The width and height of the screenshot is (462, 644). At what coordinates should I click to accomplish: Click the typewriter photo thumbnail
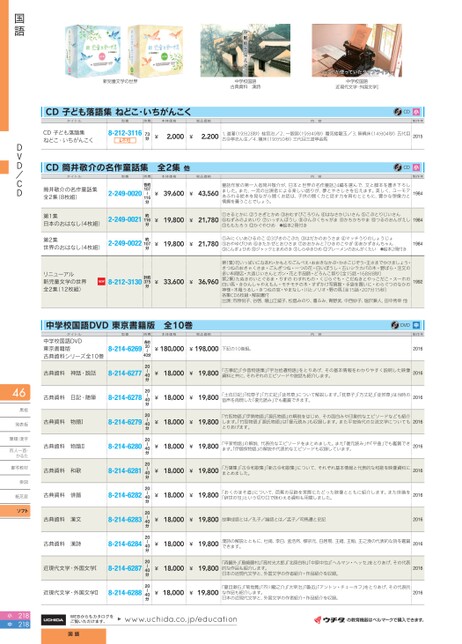[x=357, y=50]
